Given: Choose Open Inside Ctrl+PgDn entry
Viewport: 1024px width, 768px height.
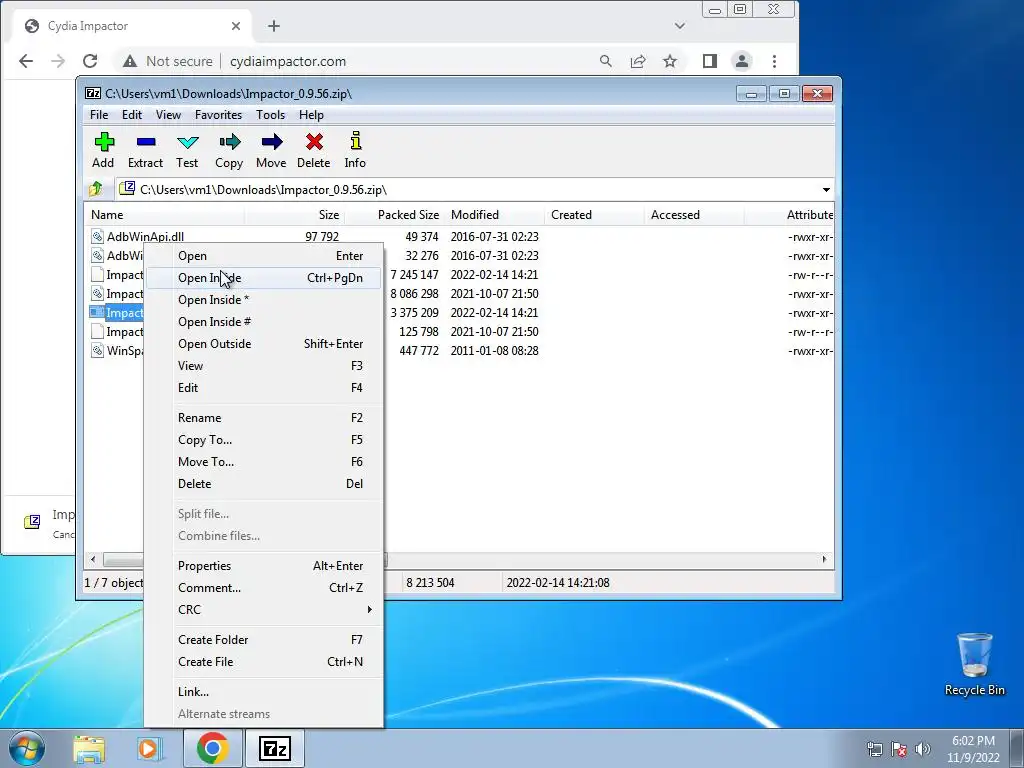Looking at the screenshot, I should click(x=263, y=278).
